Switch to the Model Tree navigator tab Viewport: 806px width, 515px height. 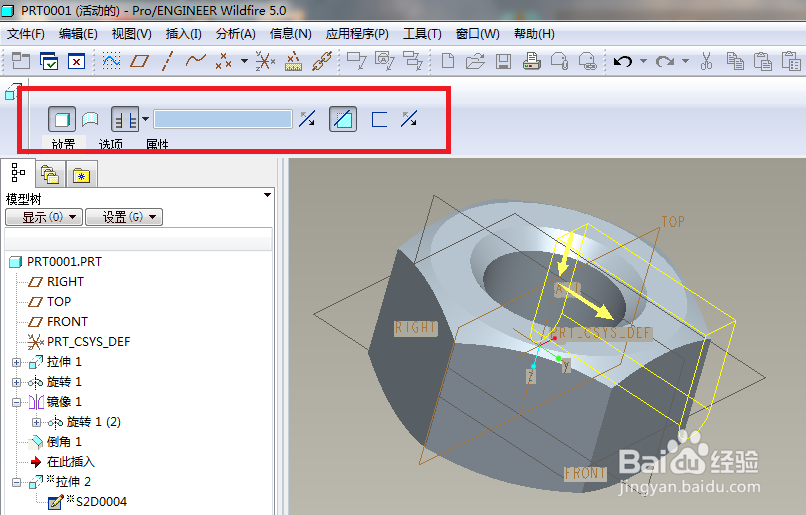[x=19, y=173]
